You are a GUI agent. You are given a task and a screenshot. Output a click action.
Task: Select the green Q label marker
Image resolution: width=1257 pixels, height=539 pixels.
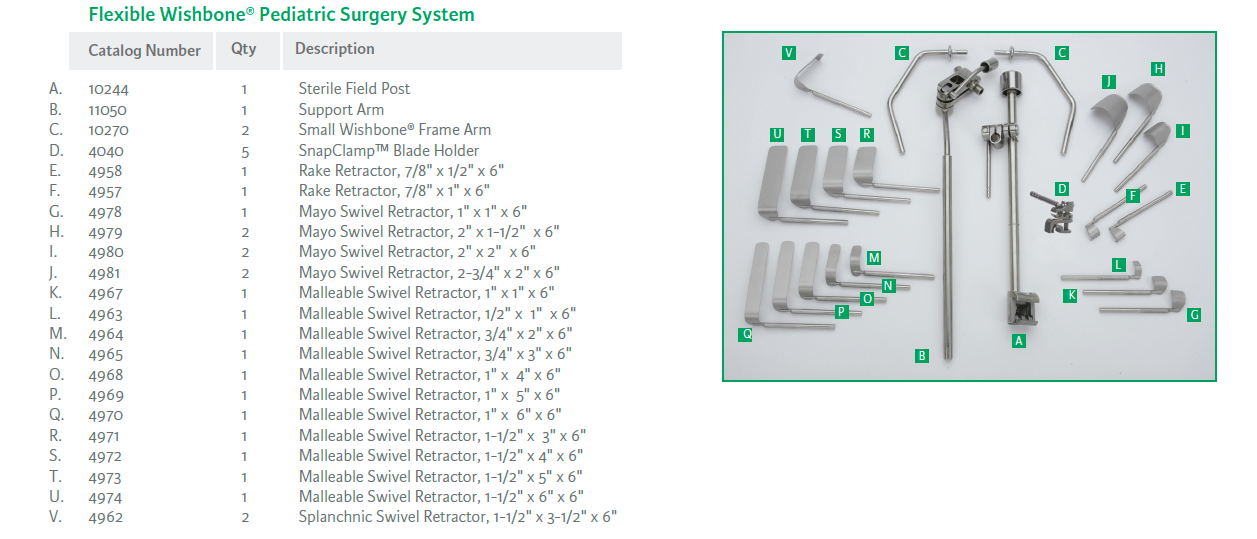point(746,335)
